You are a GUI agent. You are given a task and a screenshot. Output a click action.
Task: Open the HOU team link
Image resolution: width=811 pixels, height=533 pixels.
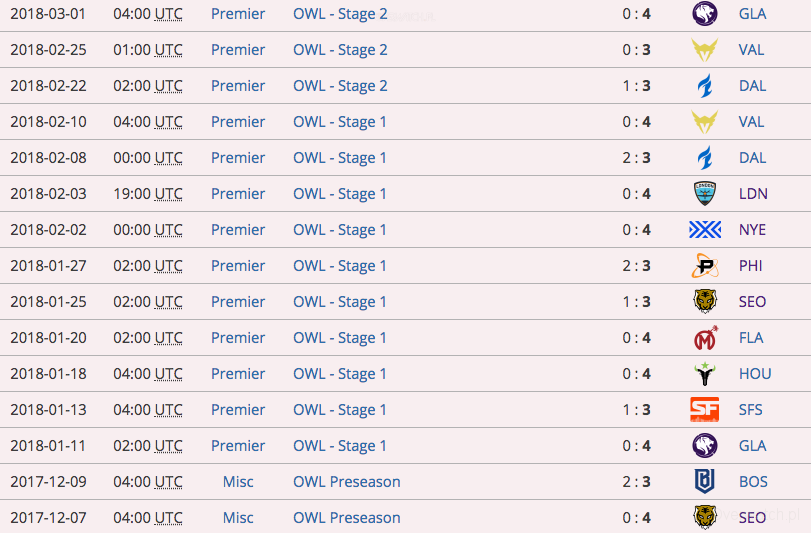pyautogui.click(x=755, y=374)
